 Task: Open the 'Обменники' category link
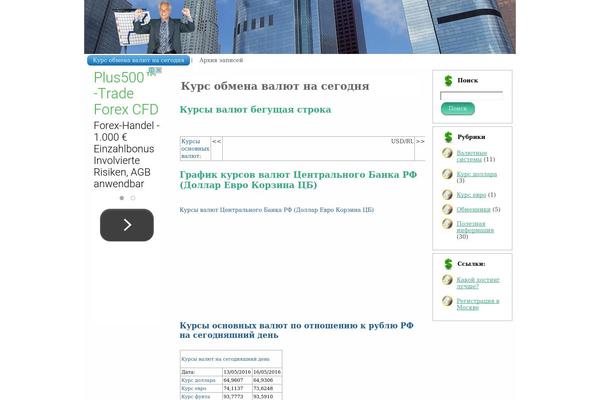(x=473, y=209)
